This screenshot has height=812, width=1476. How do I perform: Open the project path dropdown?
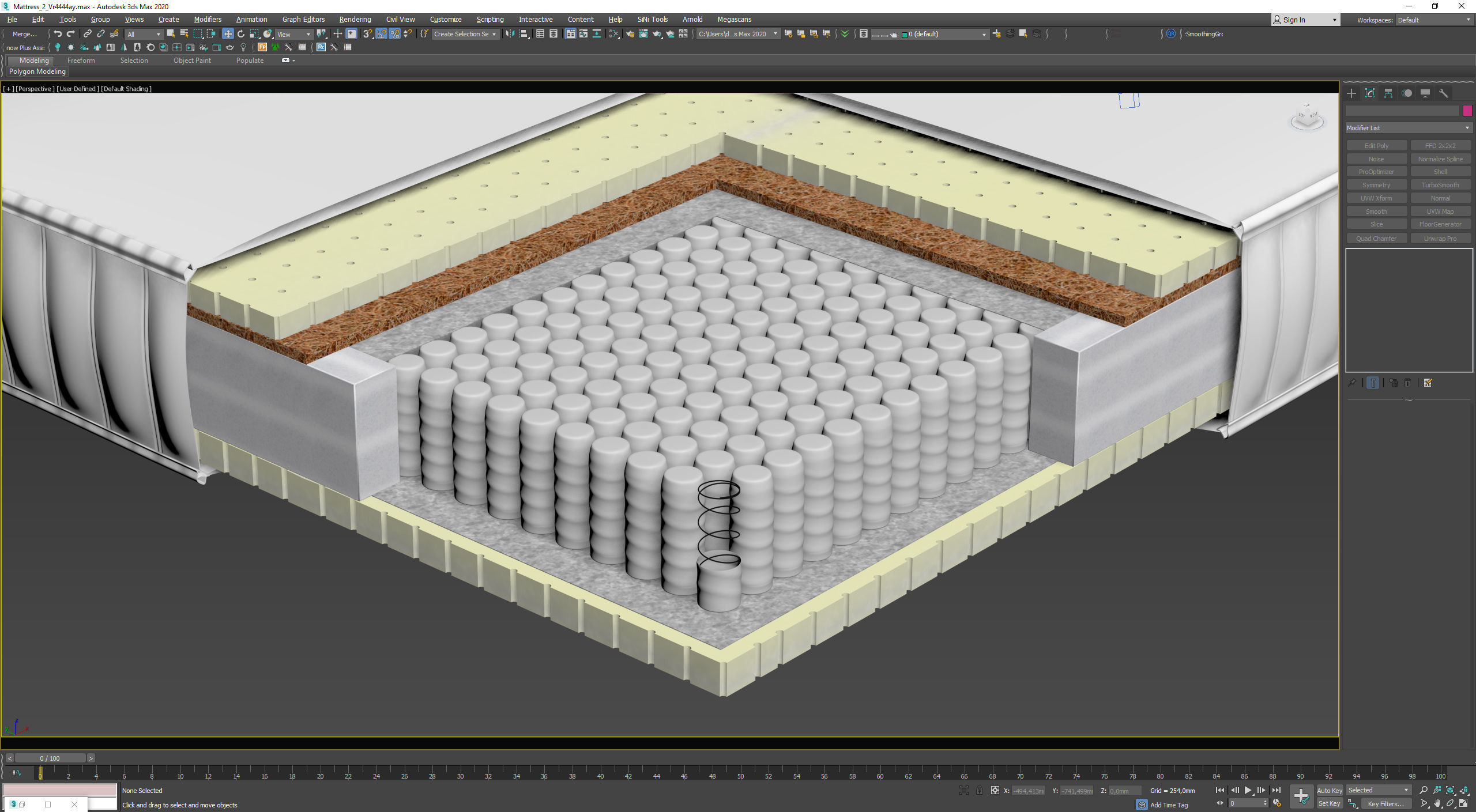coord(738,35)
